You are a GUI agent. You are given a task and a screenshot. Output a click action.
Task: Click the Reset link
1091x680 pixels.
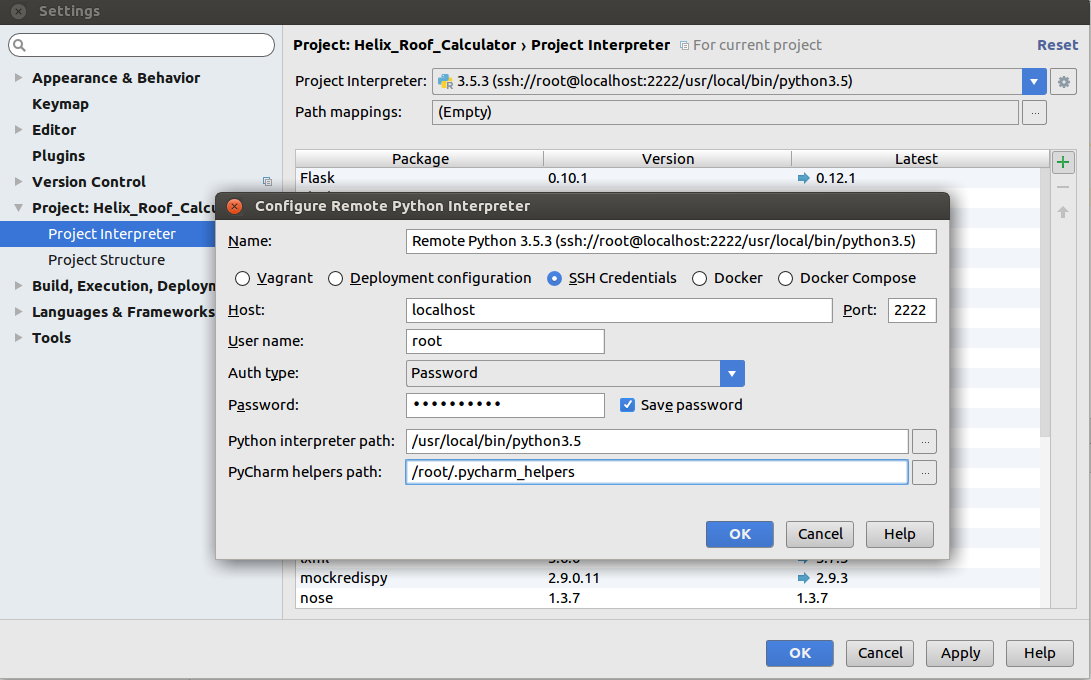1057,45
